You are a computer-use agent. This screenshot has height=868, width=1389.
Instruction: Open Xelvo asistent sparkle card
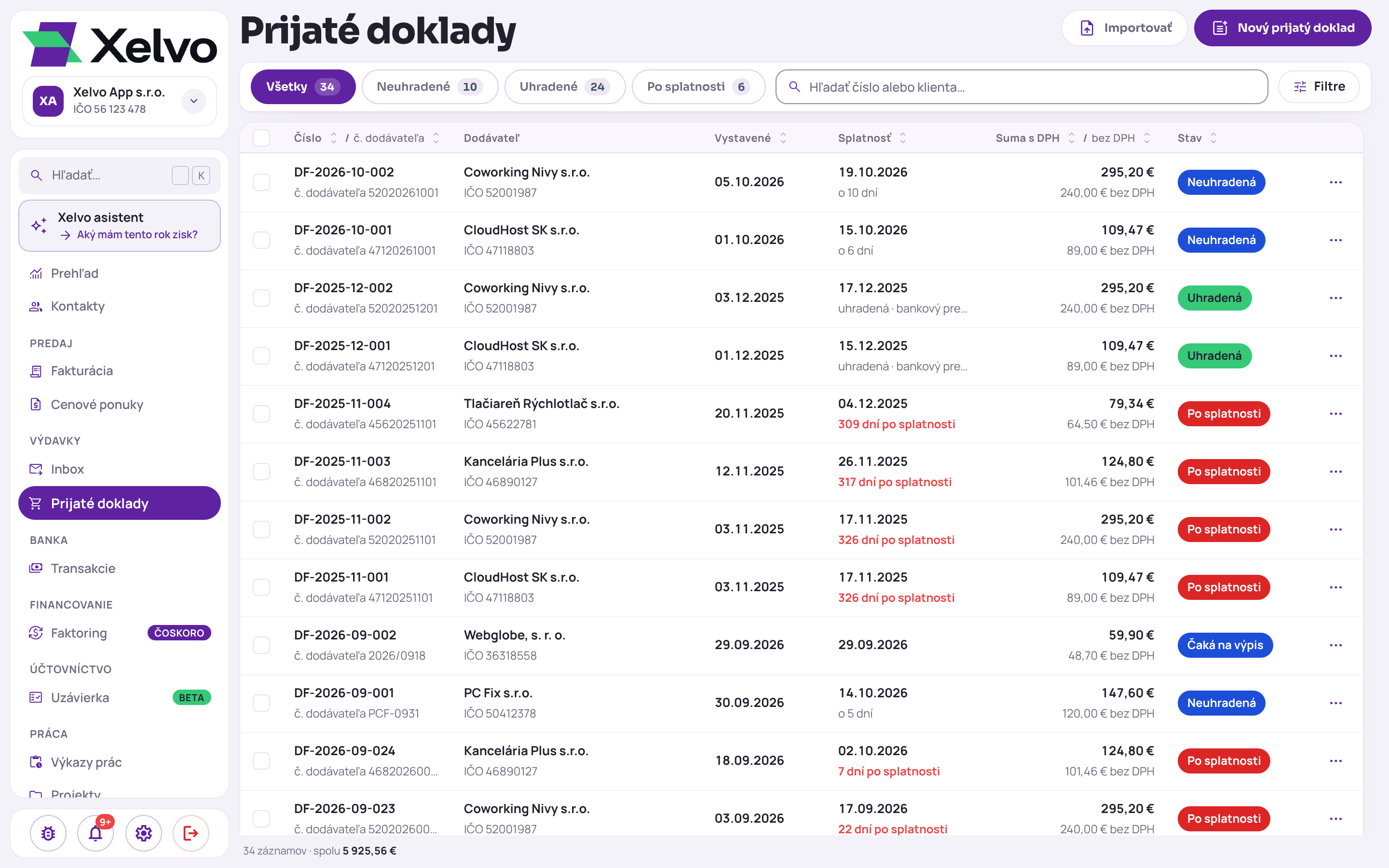pyautogui.click(x=120, y=226)
